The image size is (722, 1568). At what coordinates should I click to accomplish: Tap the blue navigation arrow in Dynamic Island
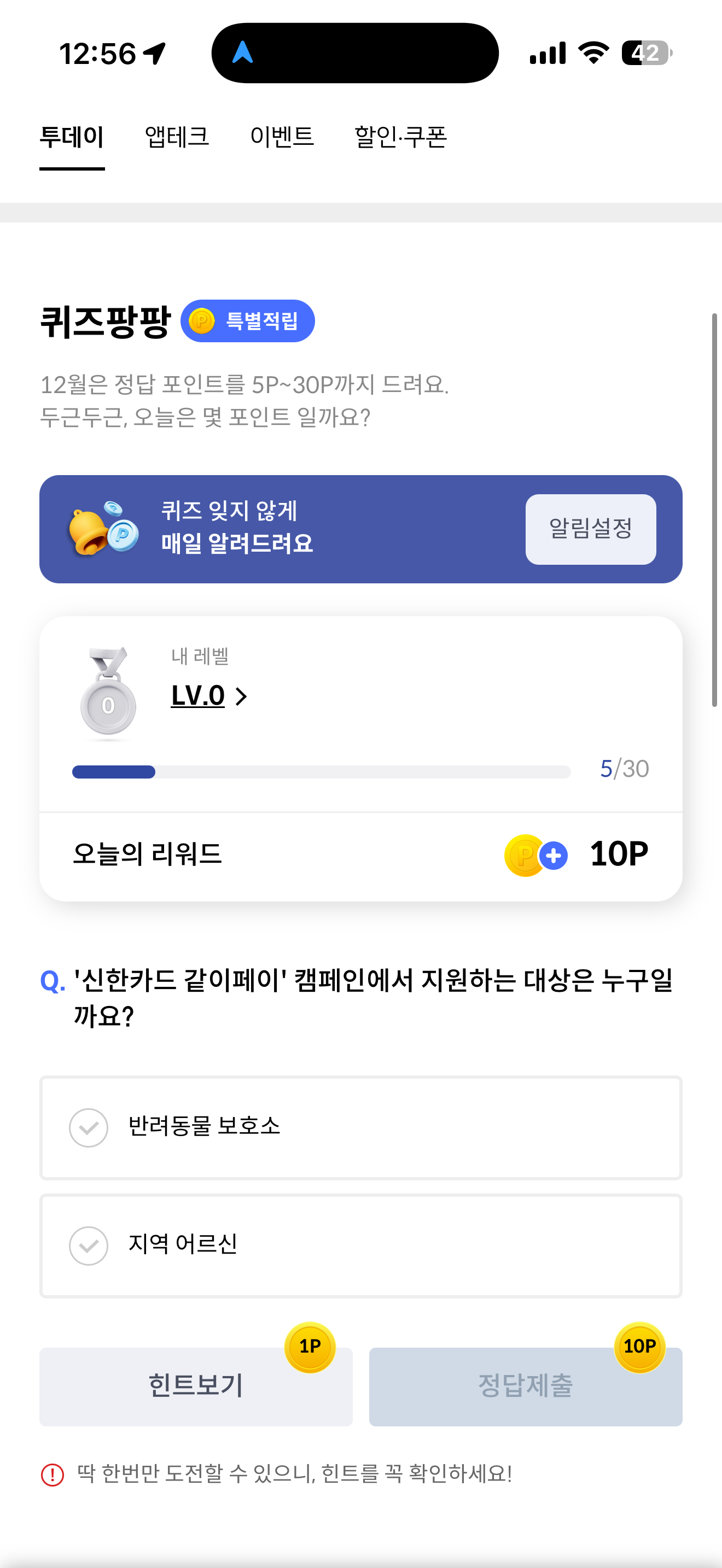click(243, 52)
